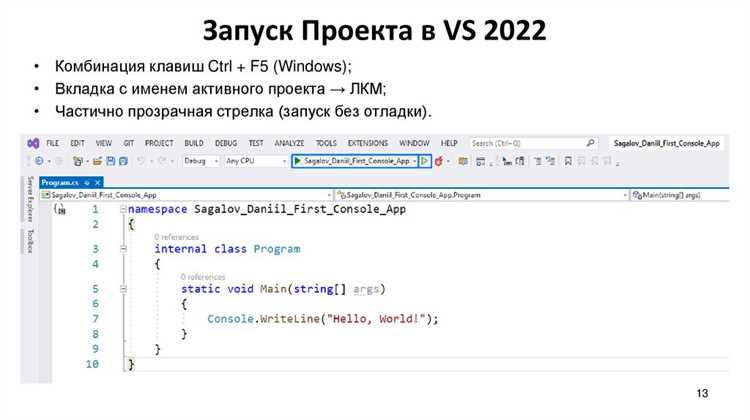Screen dimensions: 750x420
Task: Click the args parameter on line 5
Action: coord(366,289)
